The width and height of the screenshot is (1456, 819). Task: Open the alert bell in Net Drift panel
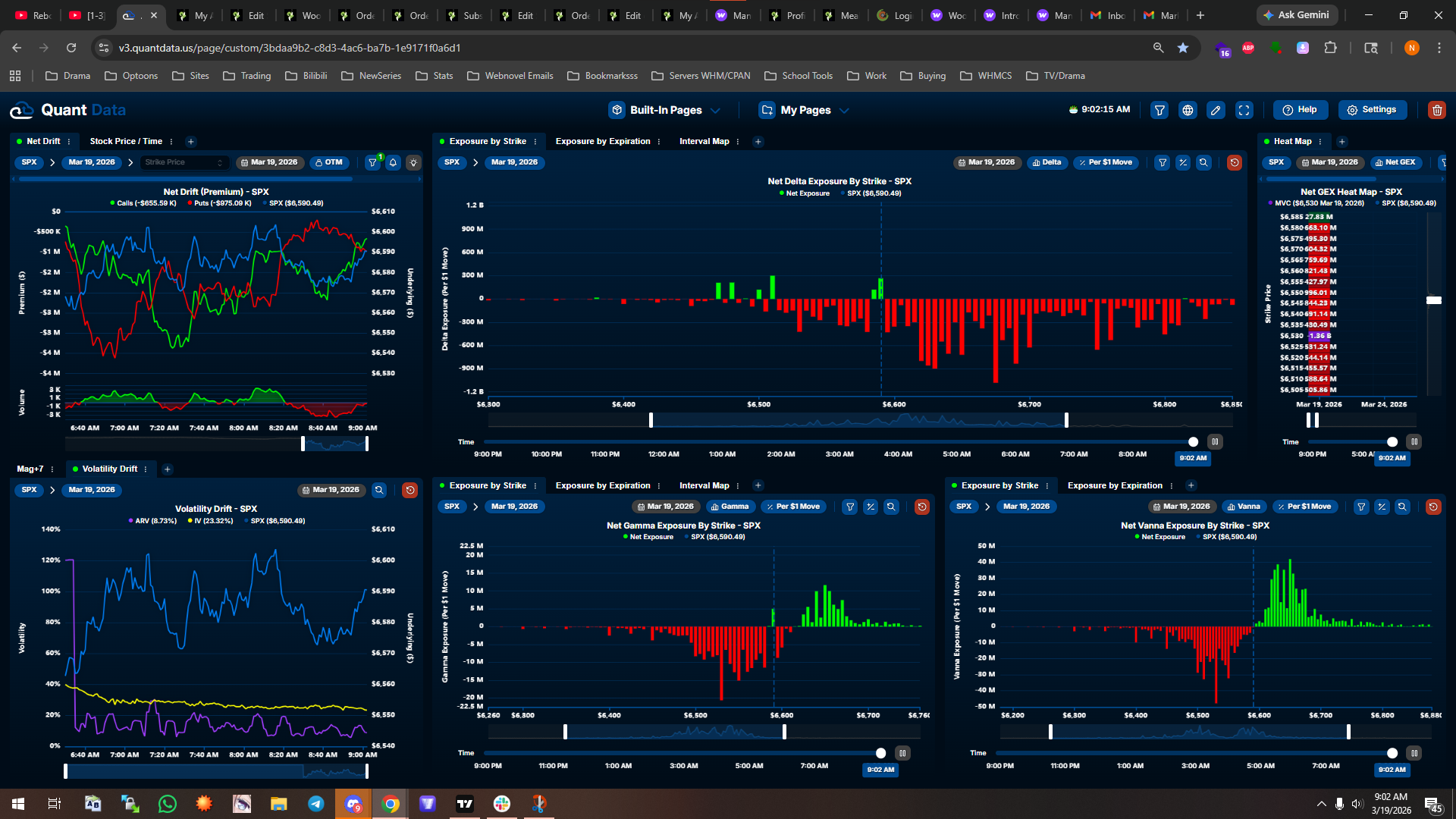coord(393,162)
